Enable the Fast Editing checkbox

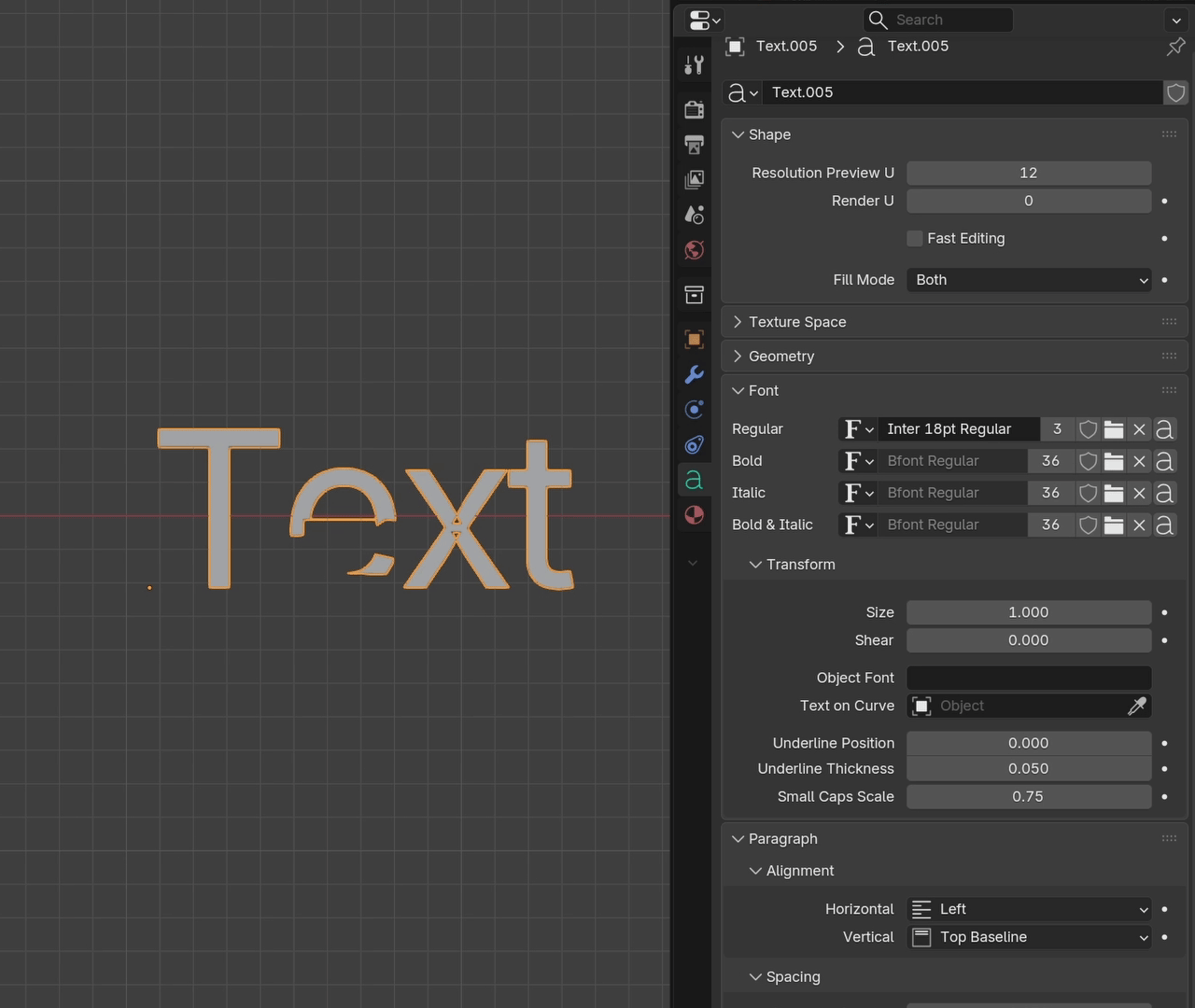915,238
